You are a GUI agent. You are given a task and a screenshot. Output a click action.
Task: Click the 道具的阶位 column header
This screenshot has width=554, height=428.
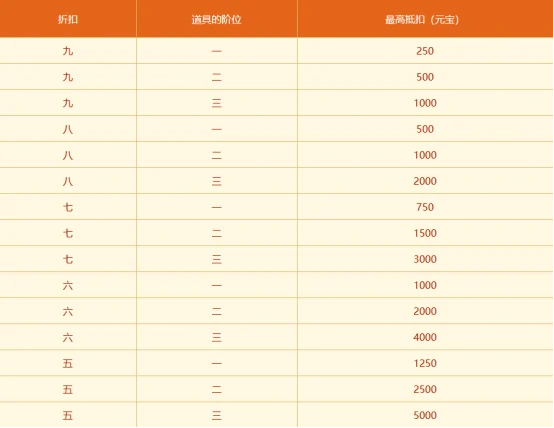[x=217, y=19]
